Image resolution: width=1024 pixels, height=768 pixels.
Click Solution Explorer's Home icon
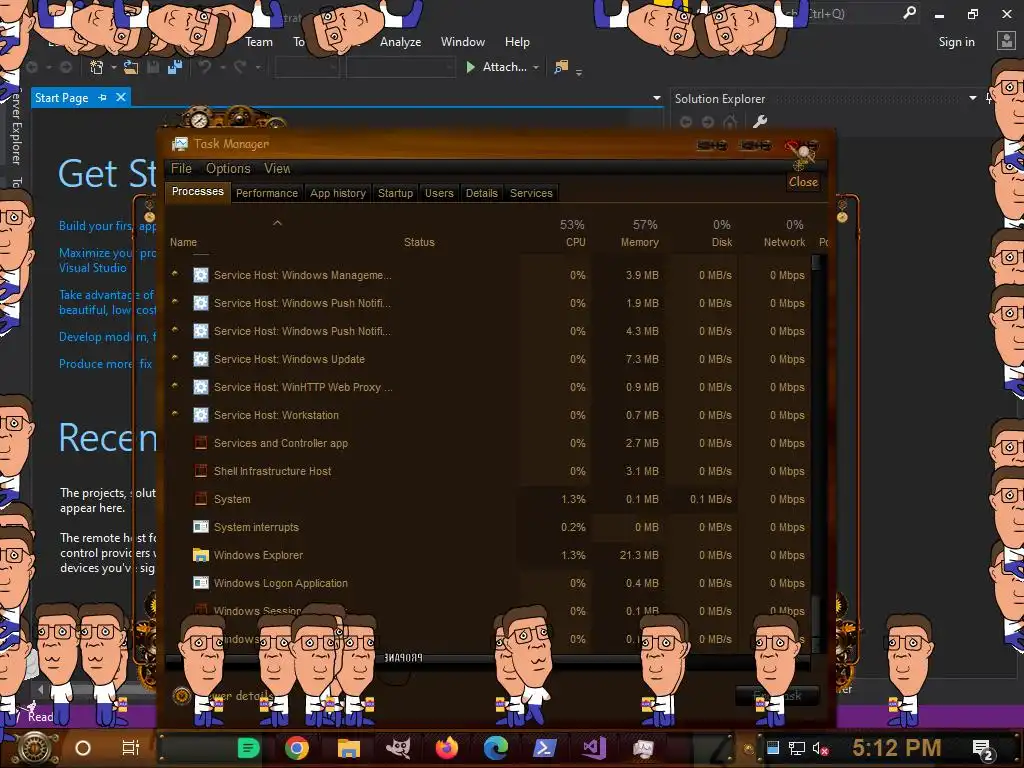(x=730, y=121)
